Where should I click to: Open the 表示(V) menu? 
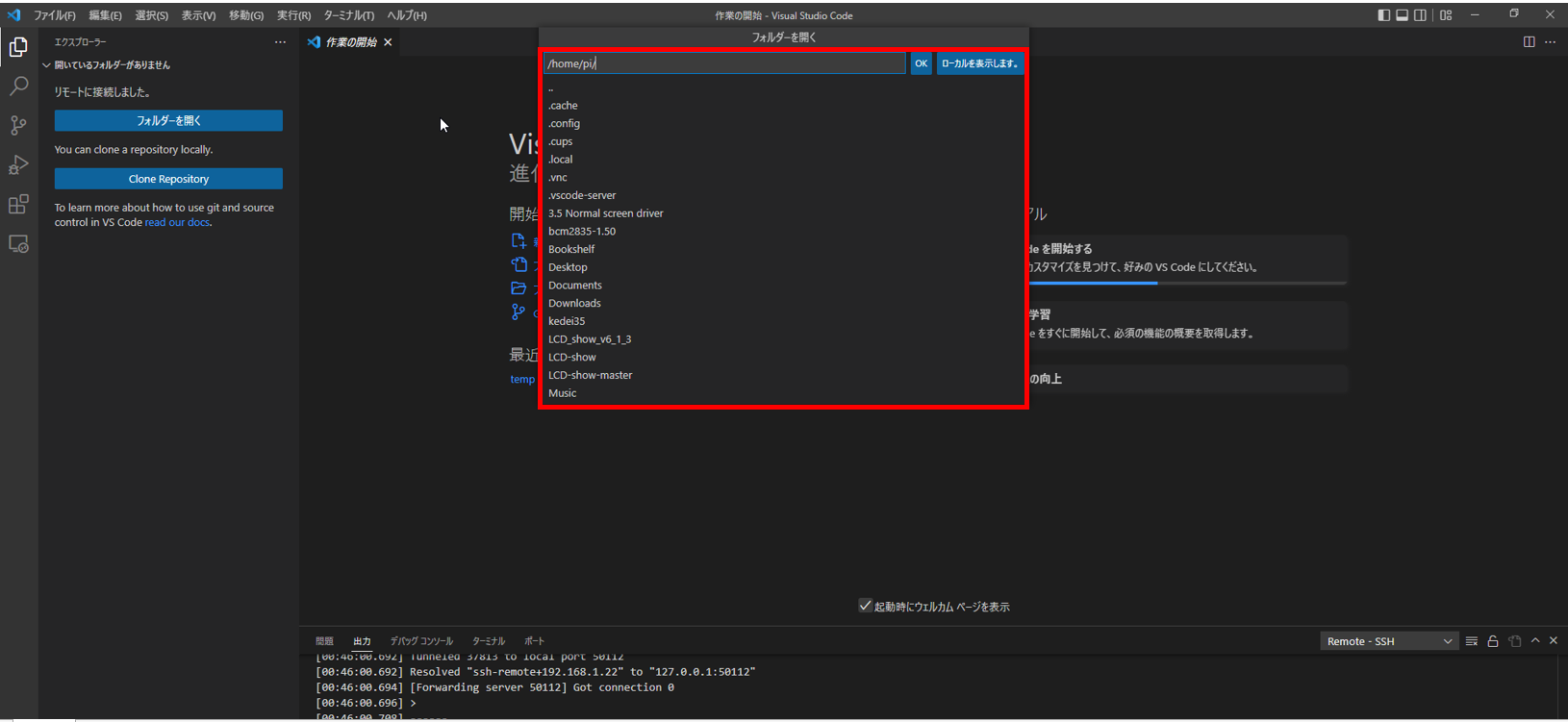tap(198, 15)
